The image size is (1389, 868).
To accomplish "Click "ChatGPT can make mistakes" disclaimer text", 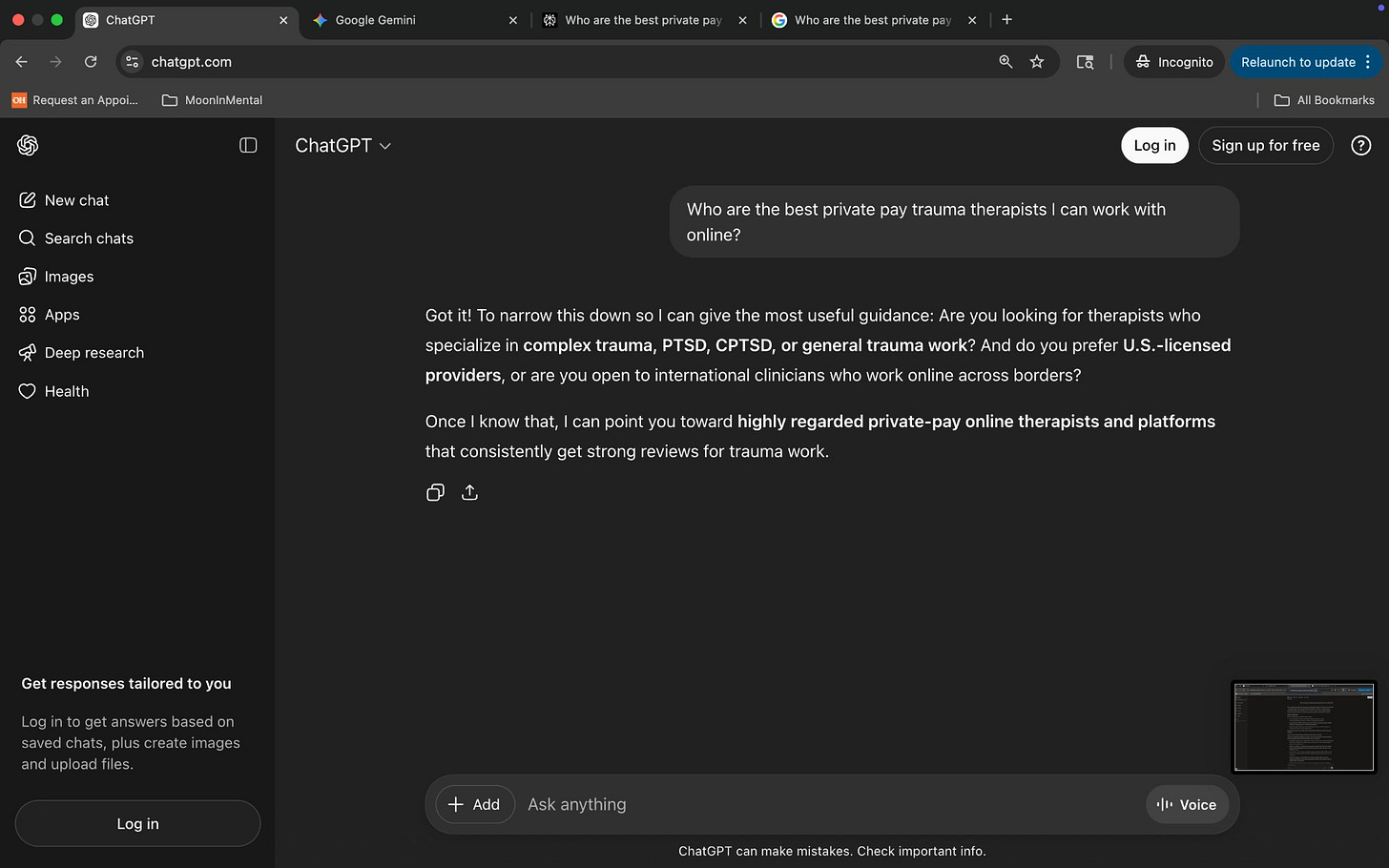I will [832, 851].
